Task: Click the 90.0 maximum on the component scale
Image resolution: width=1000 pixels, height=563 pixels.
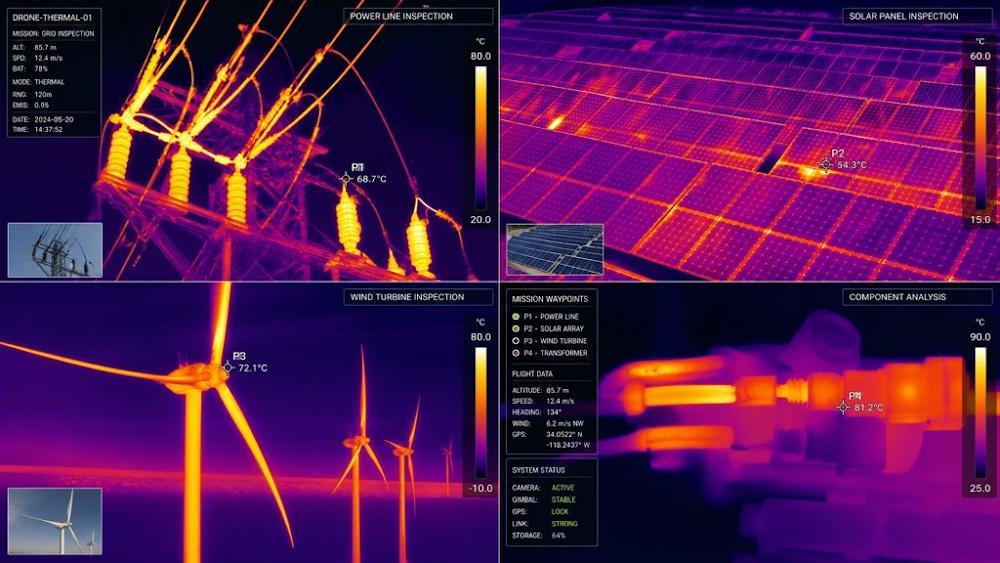Action: coord(980,337)
